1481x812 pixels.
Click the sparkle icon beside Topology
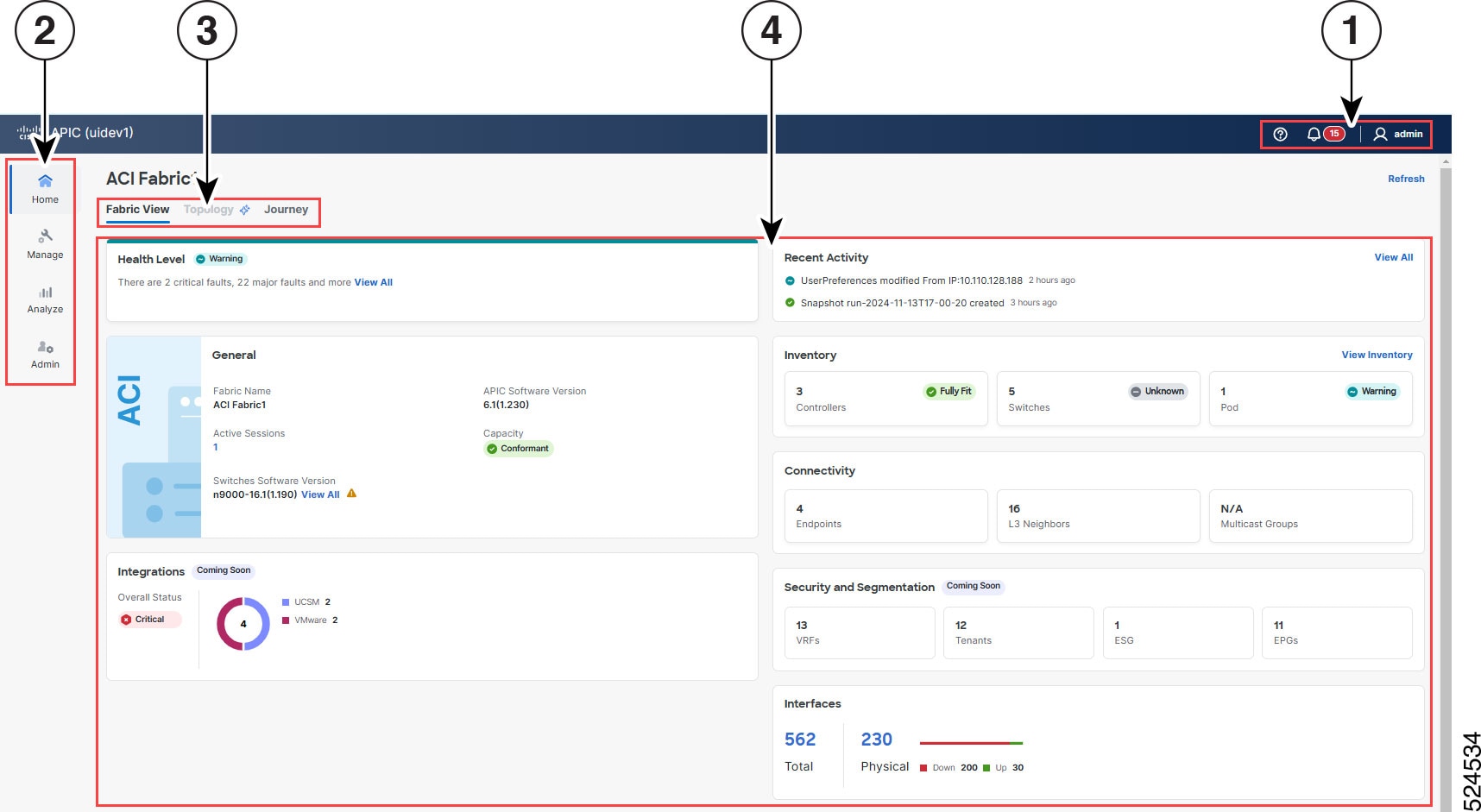coord(245,210)
